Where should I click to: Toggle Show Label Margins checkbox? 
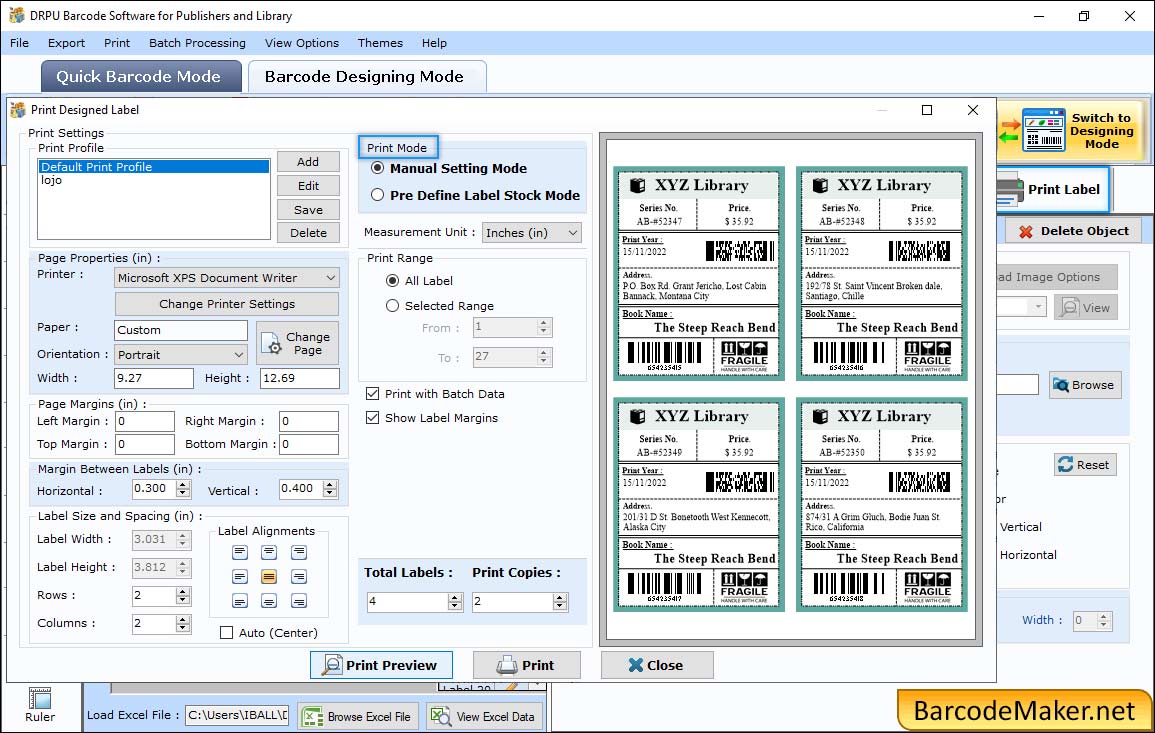373,418
